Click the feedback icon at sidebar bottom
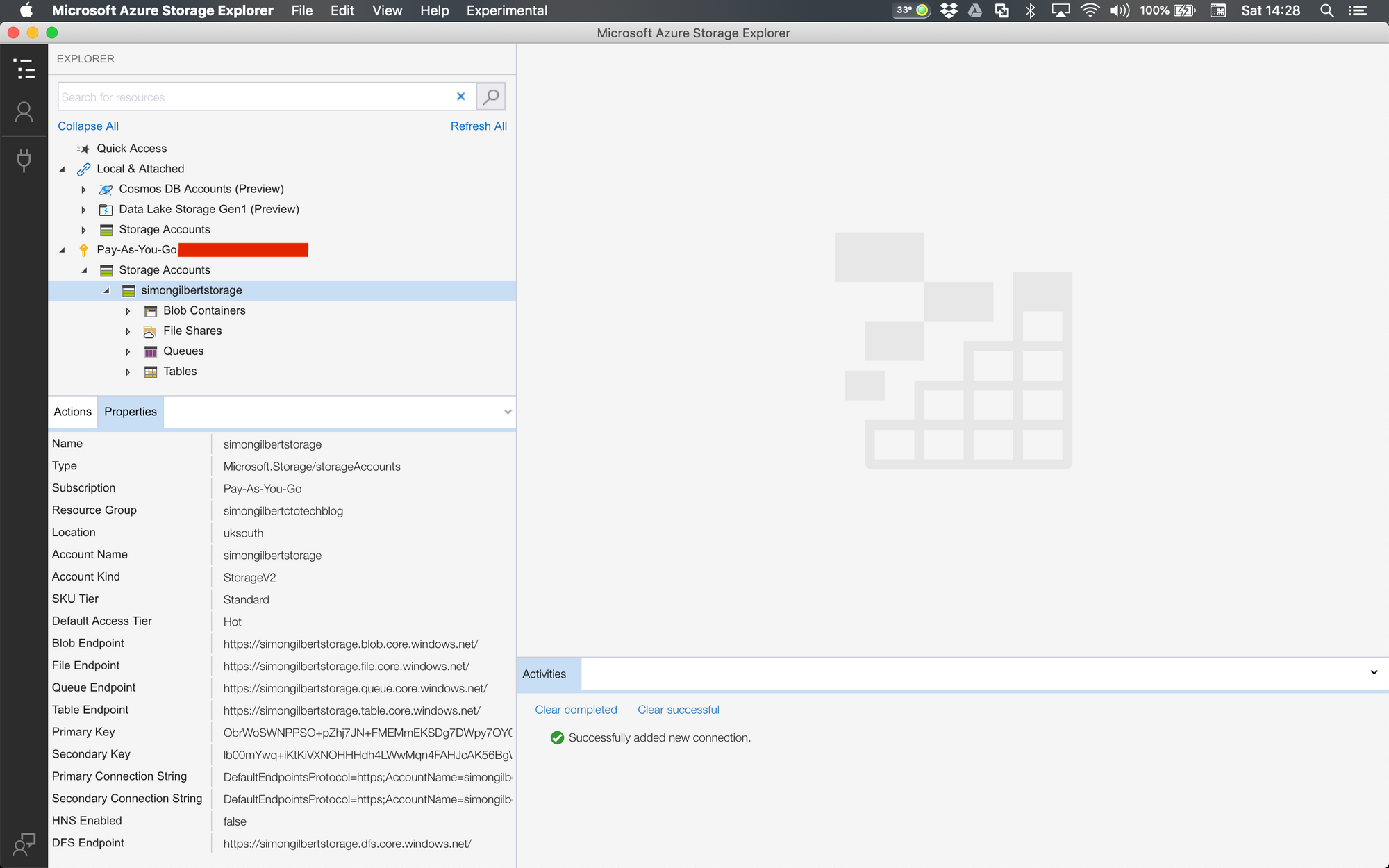This screenshot has width=1389, height=868. click(24, 844)
